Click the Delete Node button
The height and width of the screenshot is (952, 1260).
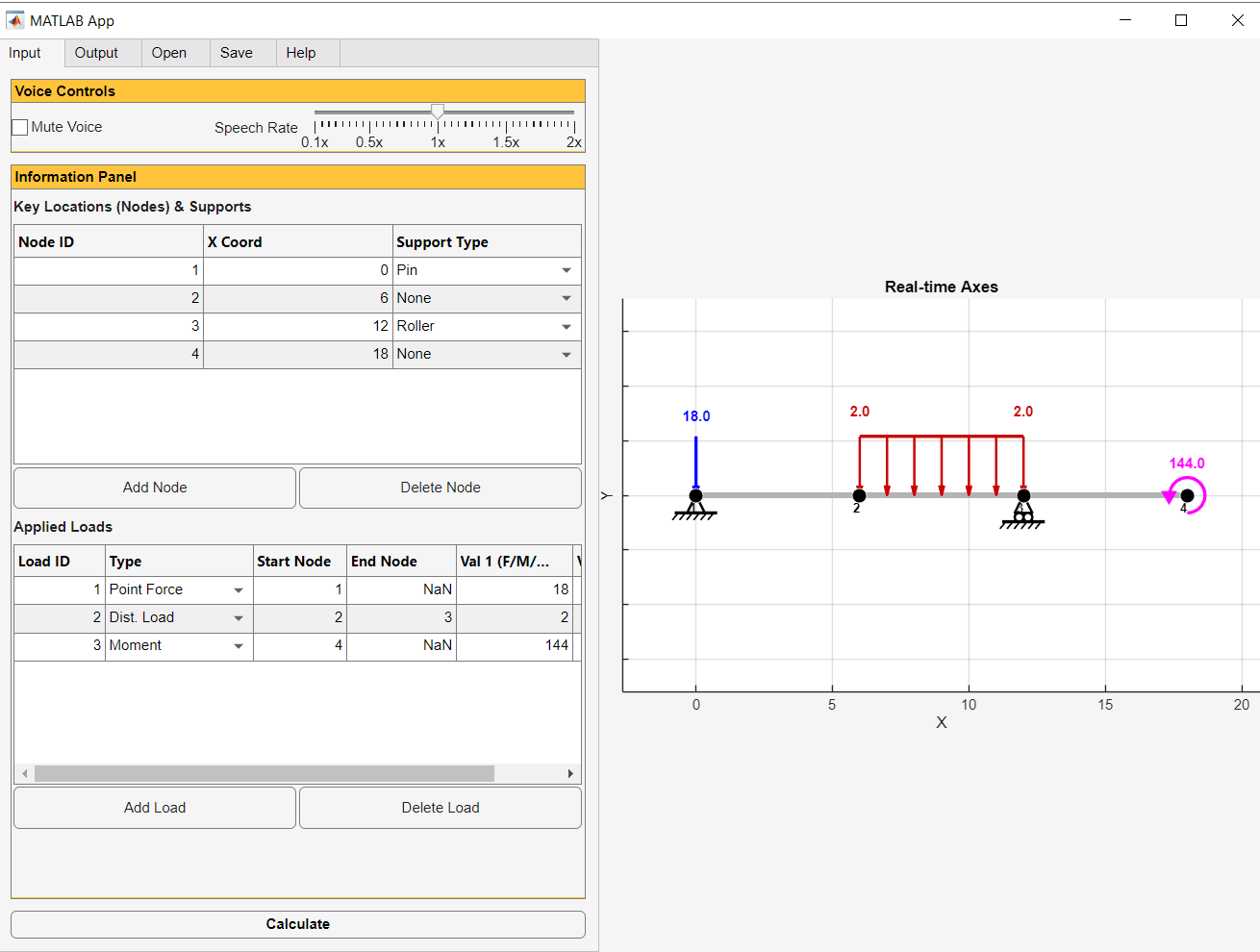point(441,488)
